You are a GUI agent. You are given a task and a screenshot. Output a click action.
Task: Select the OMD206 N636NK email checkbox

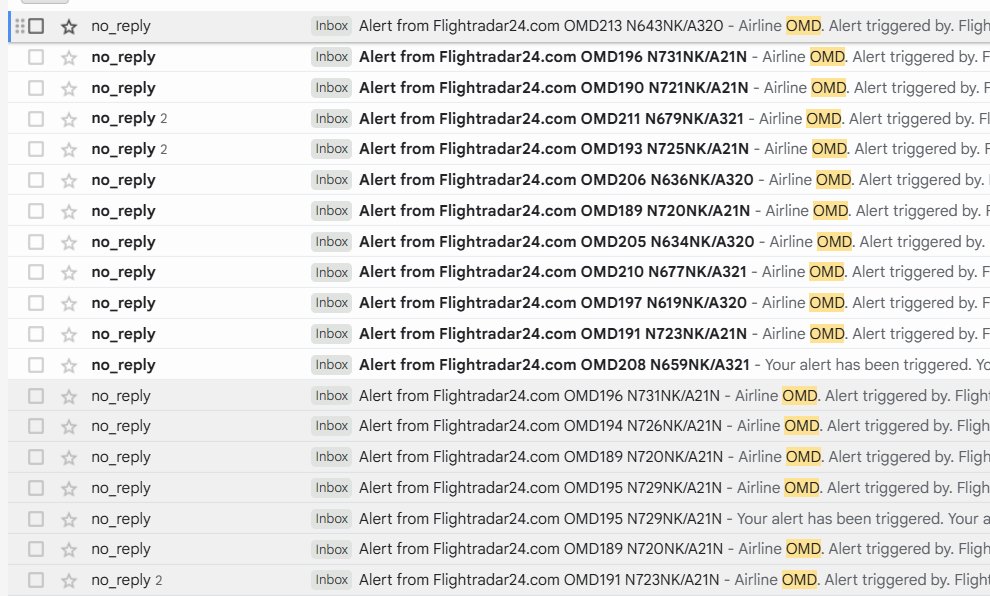(36, 180)
